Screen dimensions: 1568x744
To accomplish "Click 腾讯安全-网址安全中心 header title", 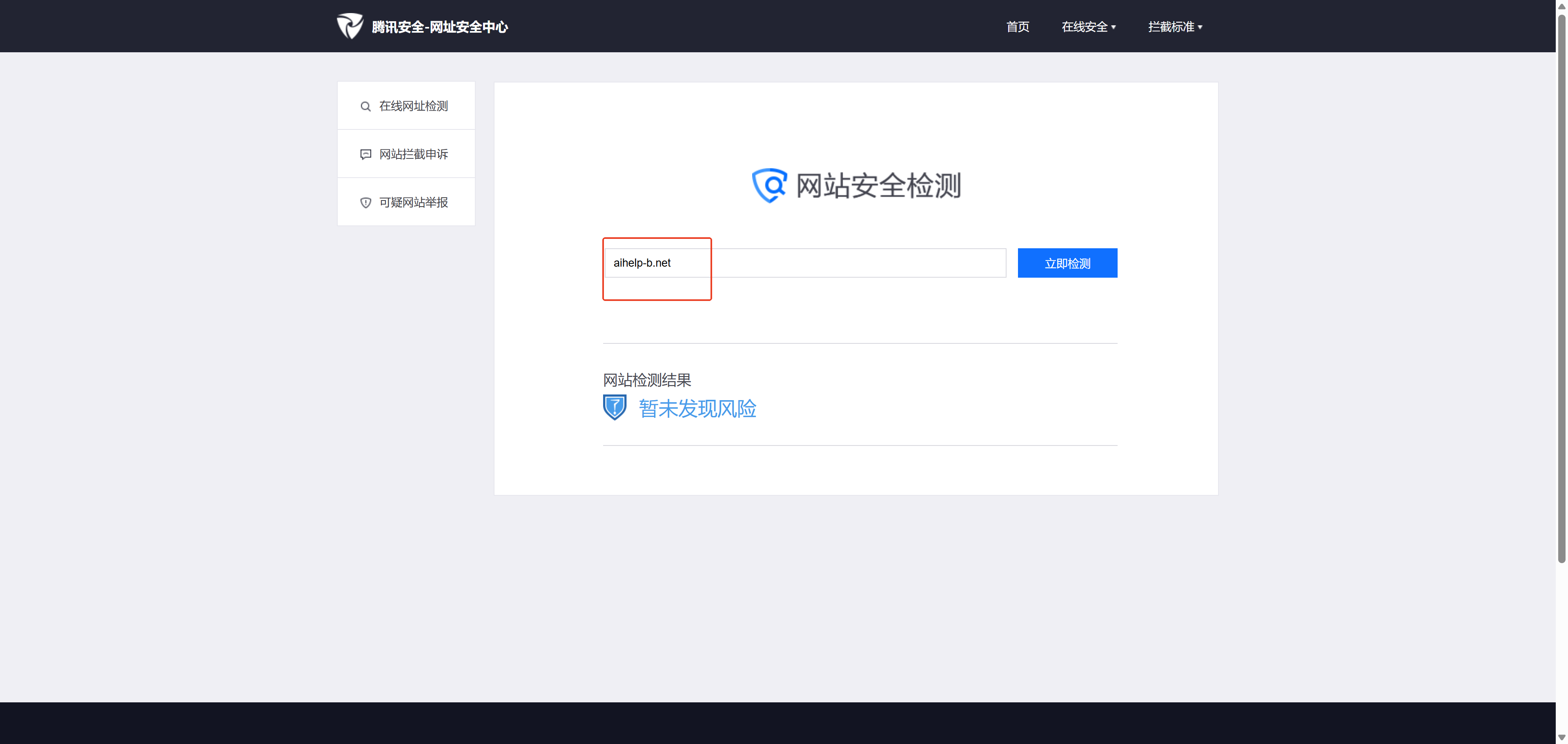I will [x=439, y=27].
